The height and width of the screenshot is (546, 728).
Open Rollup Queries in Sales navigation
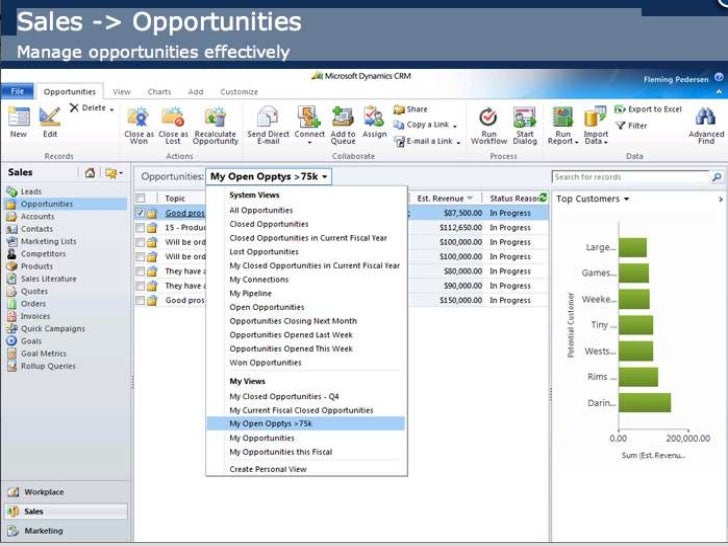[48, 366]
